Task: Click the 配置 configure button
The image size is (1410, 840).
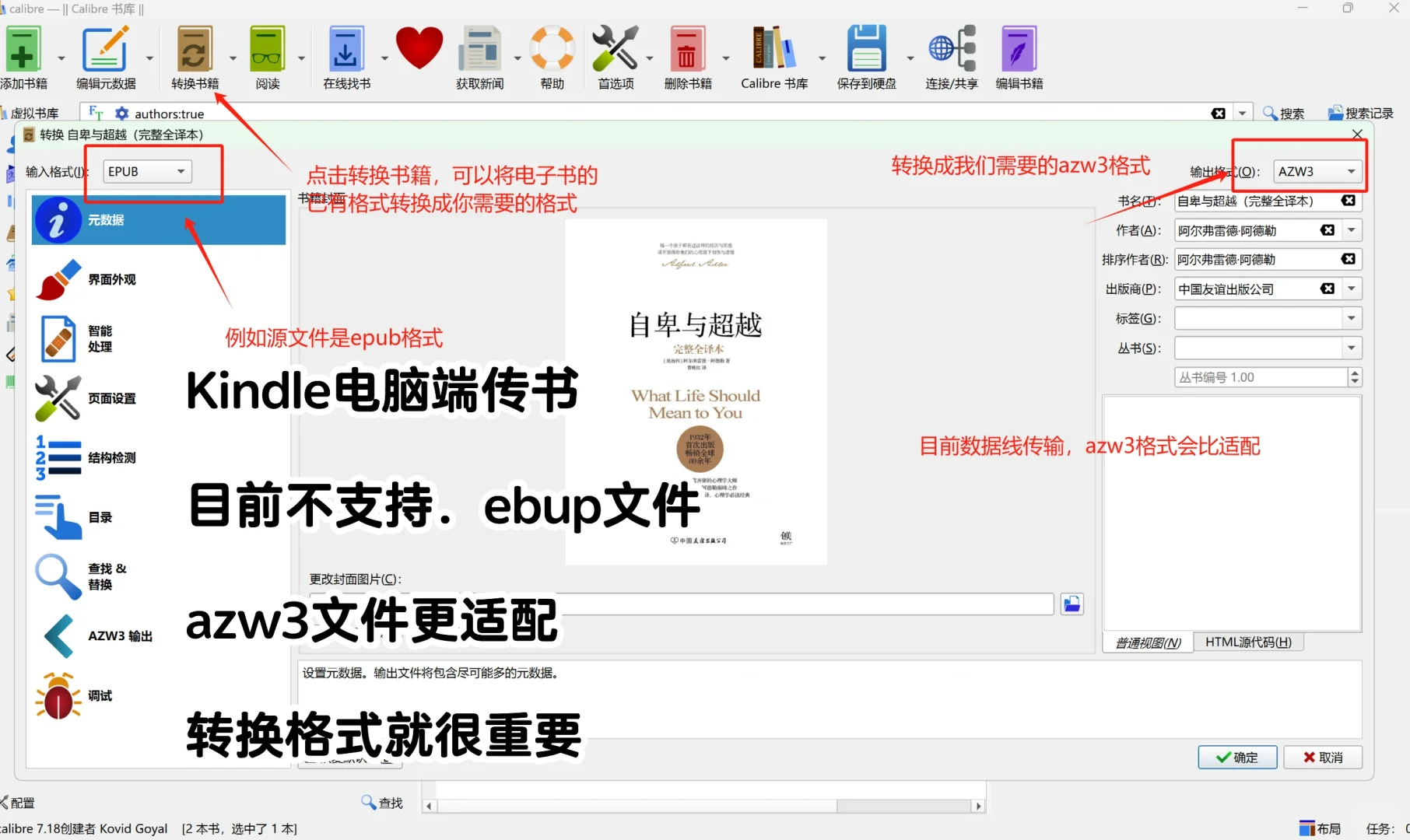Action: point(19,803)
